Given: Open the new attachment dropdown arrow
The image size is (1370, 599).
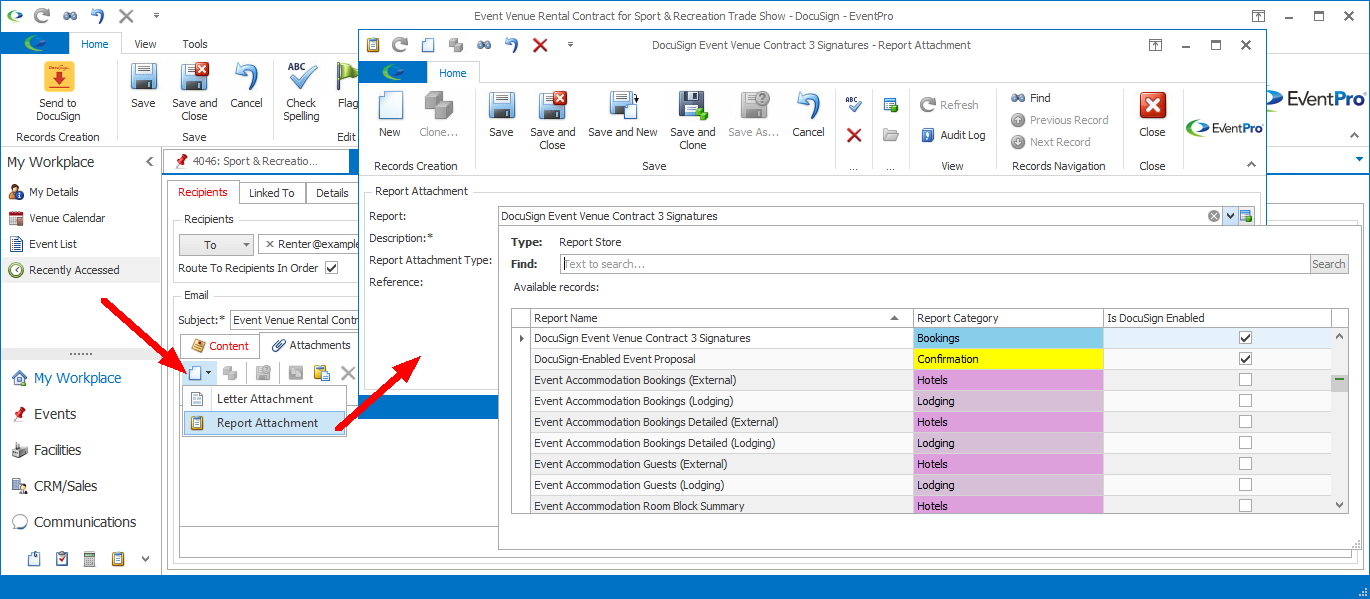Looking at the screenshot, I should [208, 373].
